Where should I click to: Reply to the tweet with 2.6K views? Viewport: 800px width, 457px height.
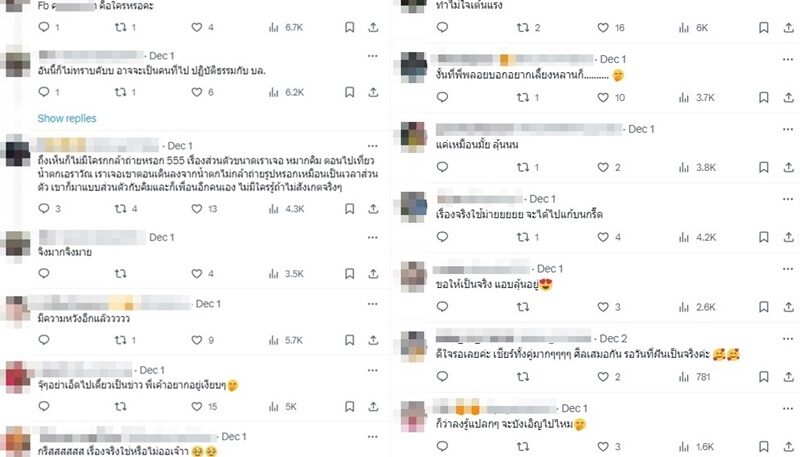click(x=442, y=307)
